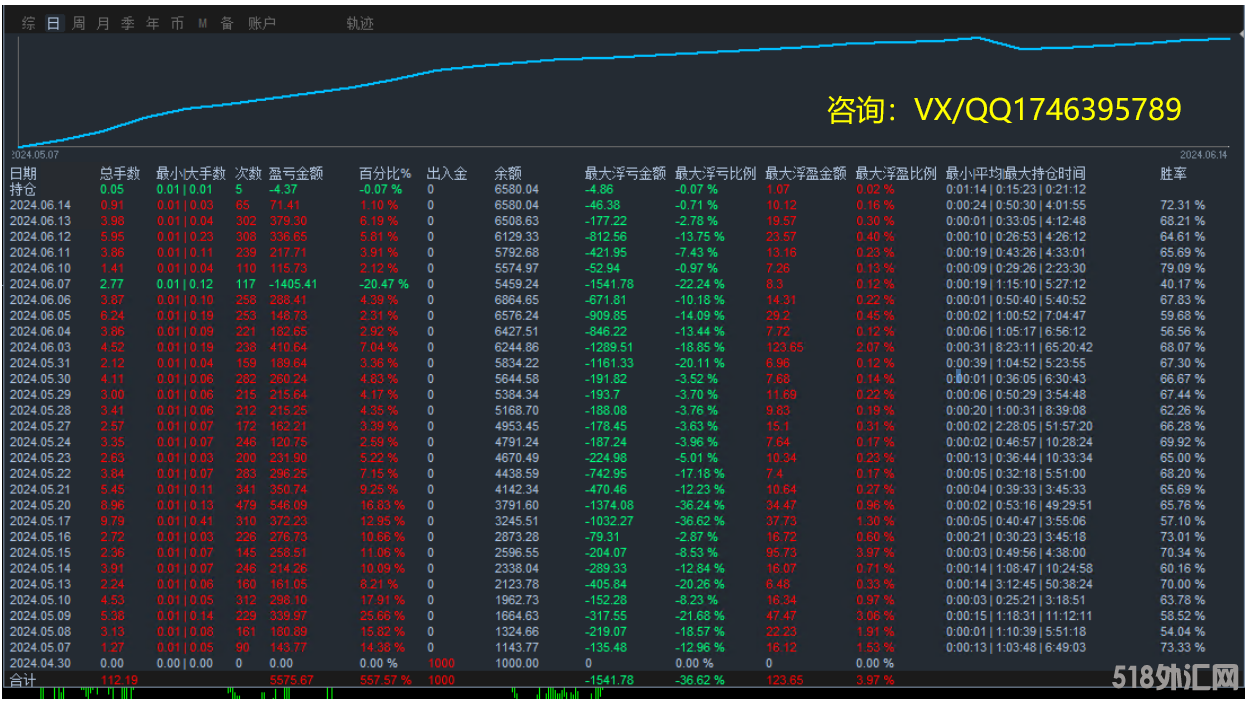Click the 余额 column header

[508, 173]
